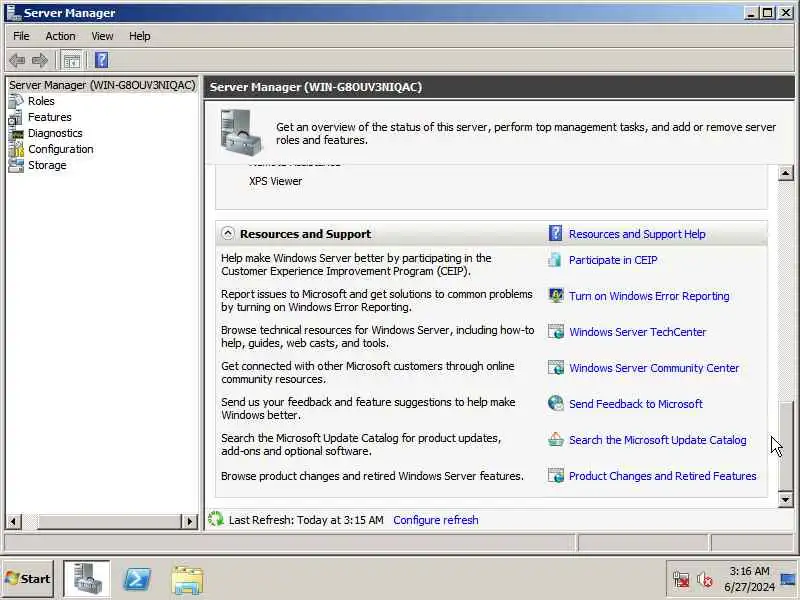The height and width of the screenshot is (600, 800).
Task: Click the Storage icon in tree
Action: 16,165
